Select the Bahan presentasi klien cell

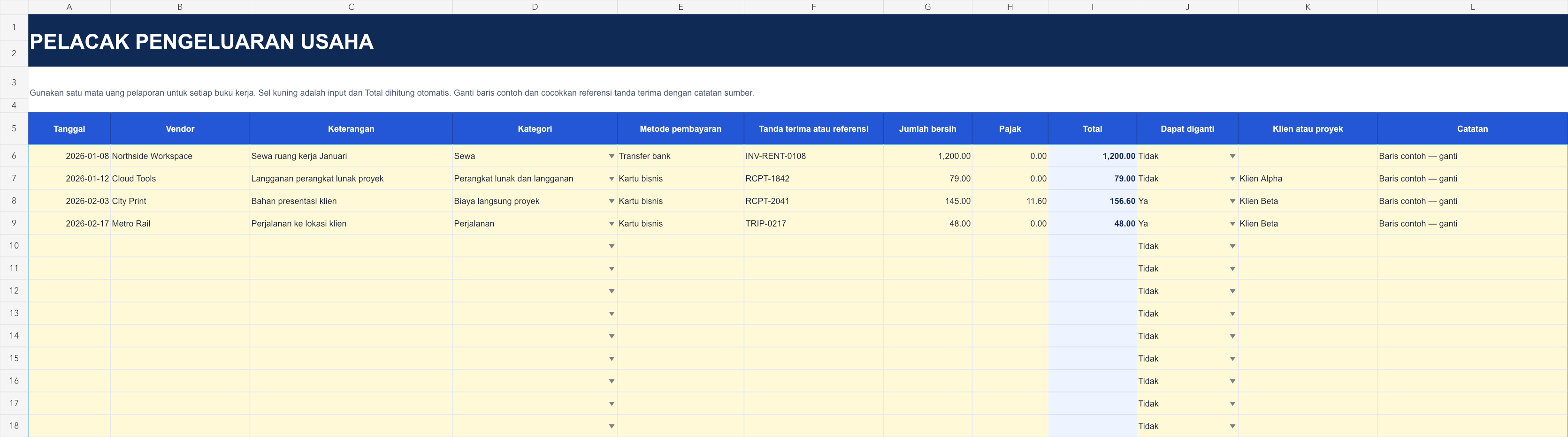351,201
